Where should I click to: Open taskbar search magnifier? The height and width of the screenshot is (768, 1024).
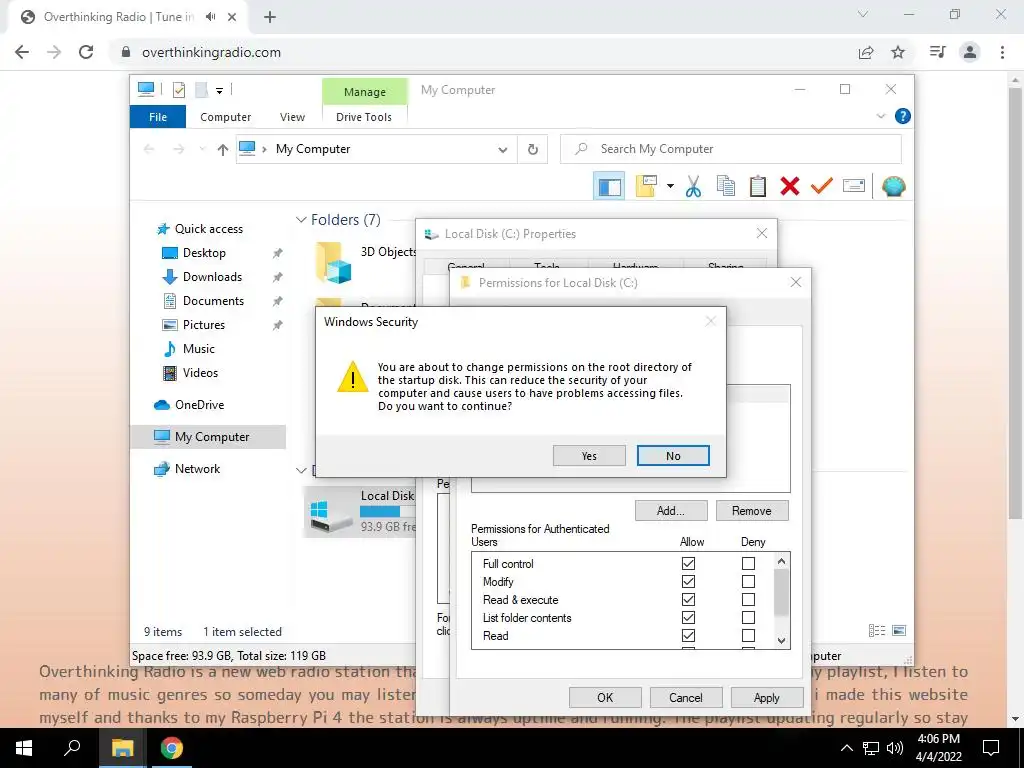click(72, 748)
